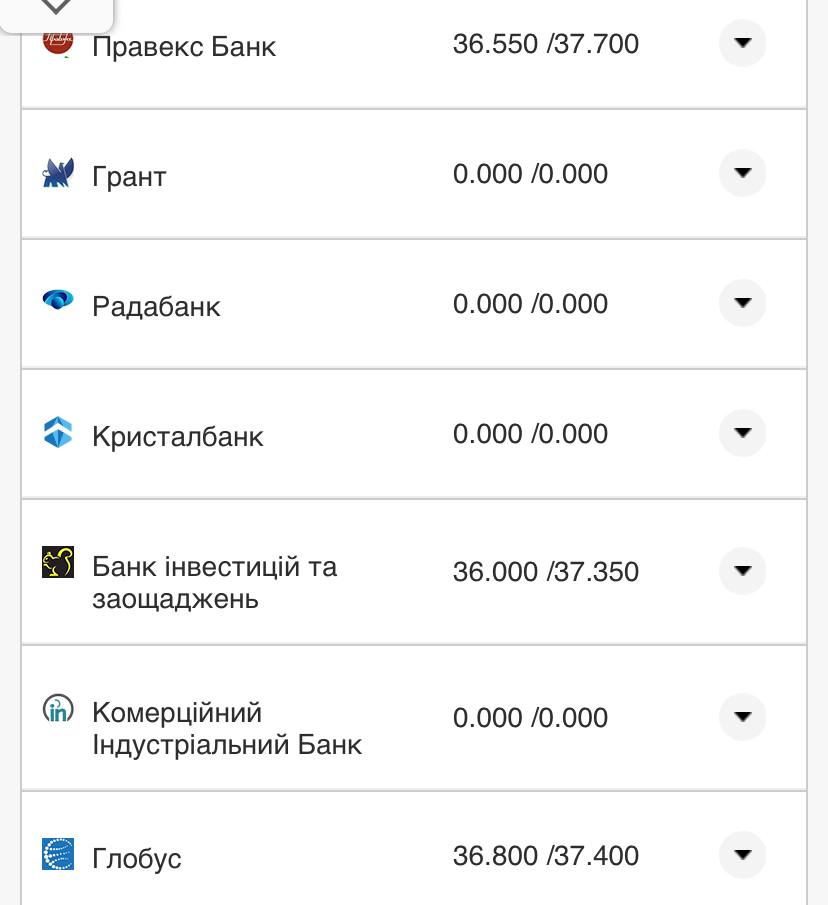The image size is (828, 905).
Task: Expand Комерційний Індустріальний Банк row arrow
Action: (742, 717)
